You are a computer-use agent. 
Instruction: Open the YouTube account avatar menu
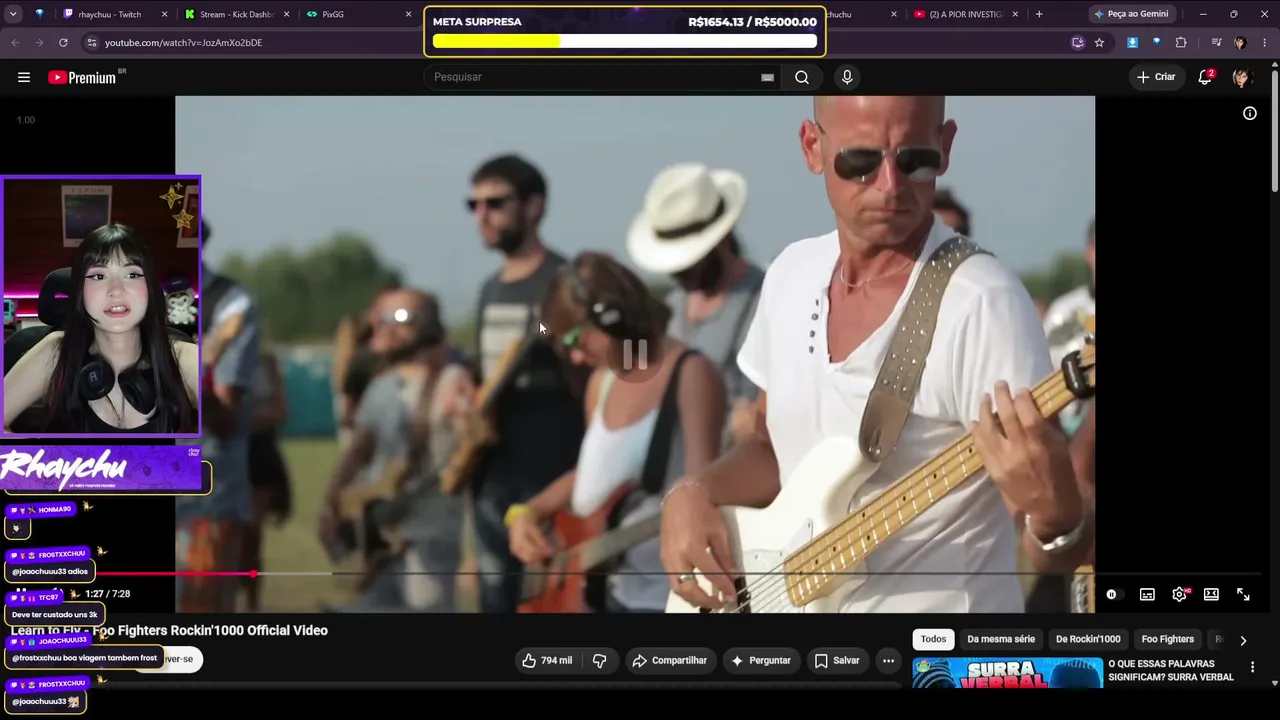(1242, 77)
